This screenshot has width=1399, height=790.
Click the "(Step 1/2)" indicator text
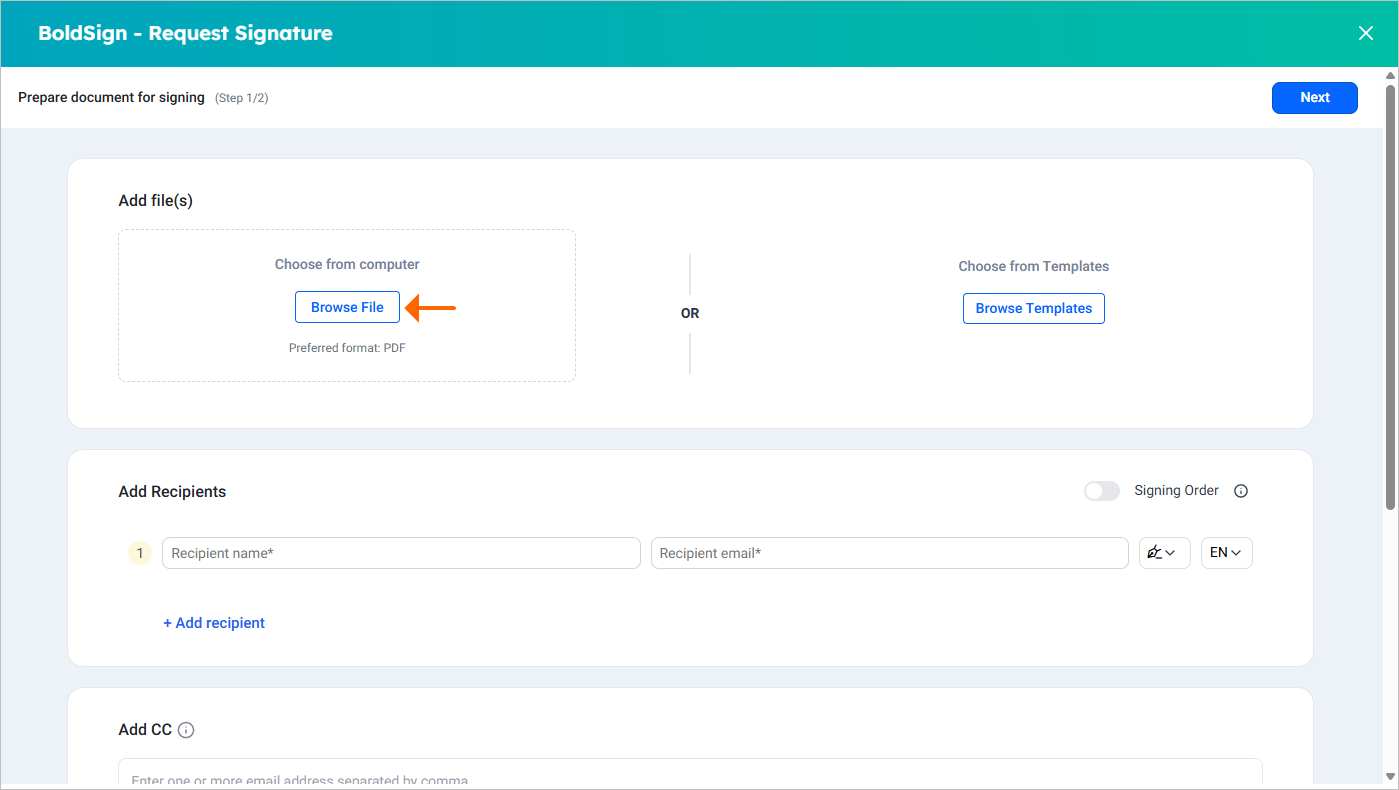[x=241, y=98]
